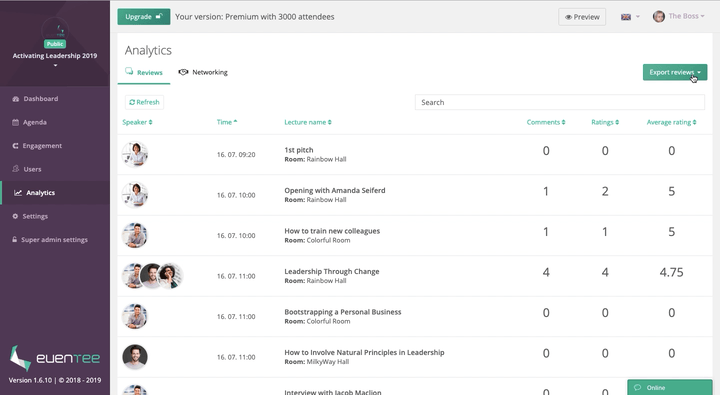Click the Refresh button
This screenshot has width=720, height=395.
(144, 102)
